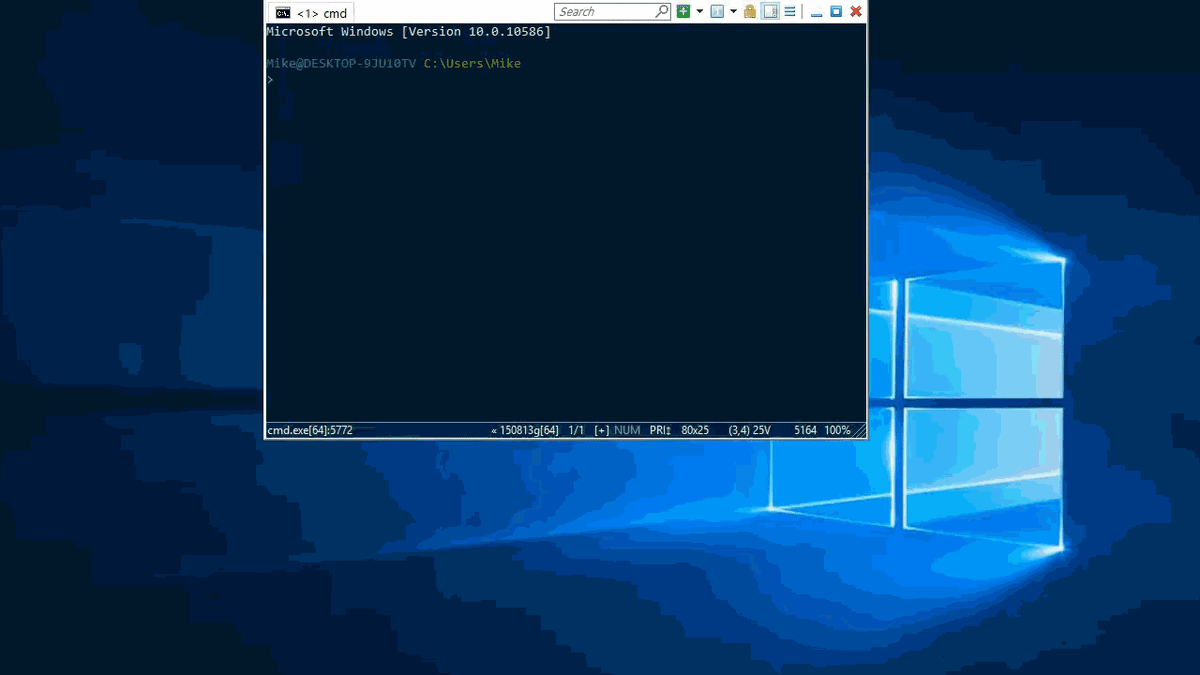This screenshot has height=675, width=1200.
Task: Click "Mike@DESKTOP-9JU10TV" in the prompt
Action: (341, 64)
